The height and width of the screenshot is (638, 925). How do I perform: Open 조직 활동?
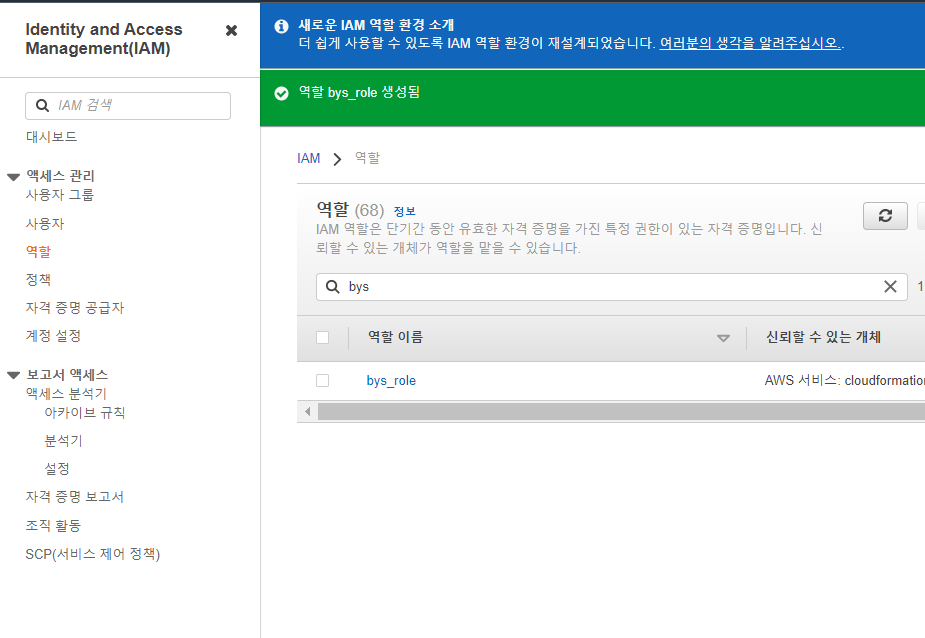click(x=53, y=525)
